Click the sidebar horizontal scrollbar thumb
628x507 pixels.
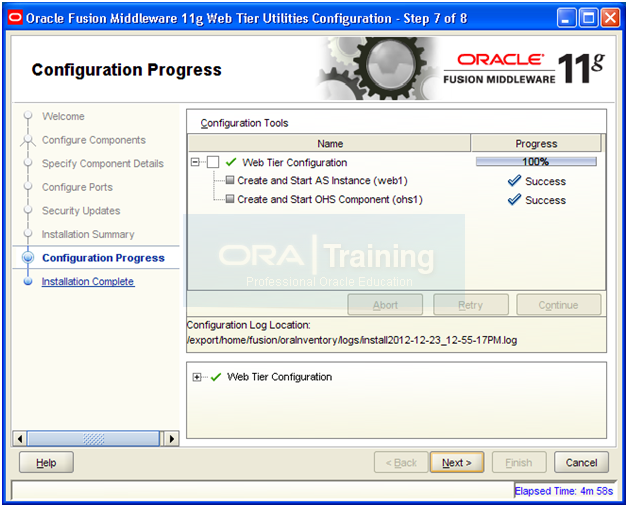pyautogui.click(x=93, y=439)
